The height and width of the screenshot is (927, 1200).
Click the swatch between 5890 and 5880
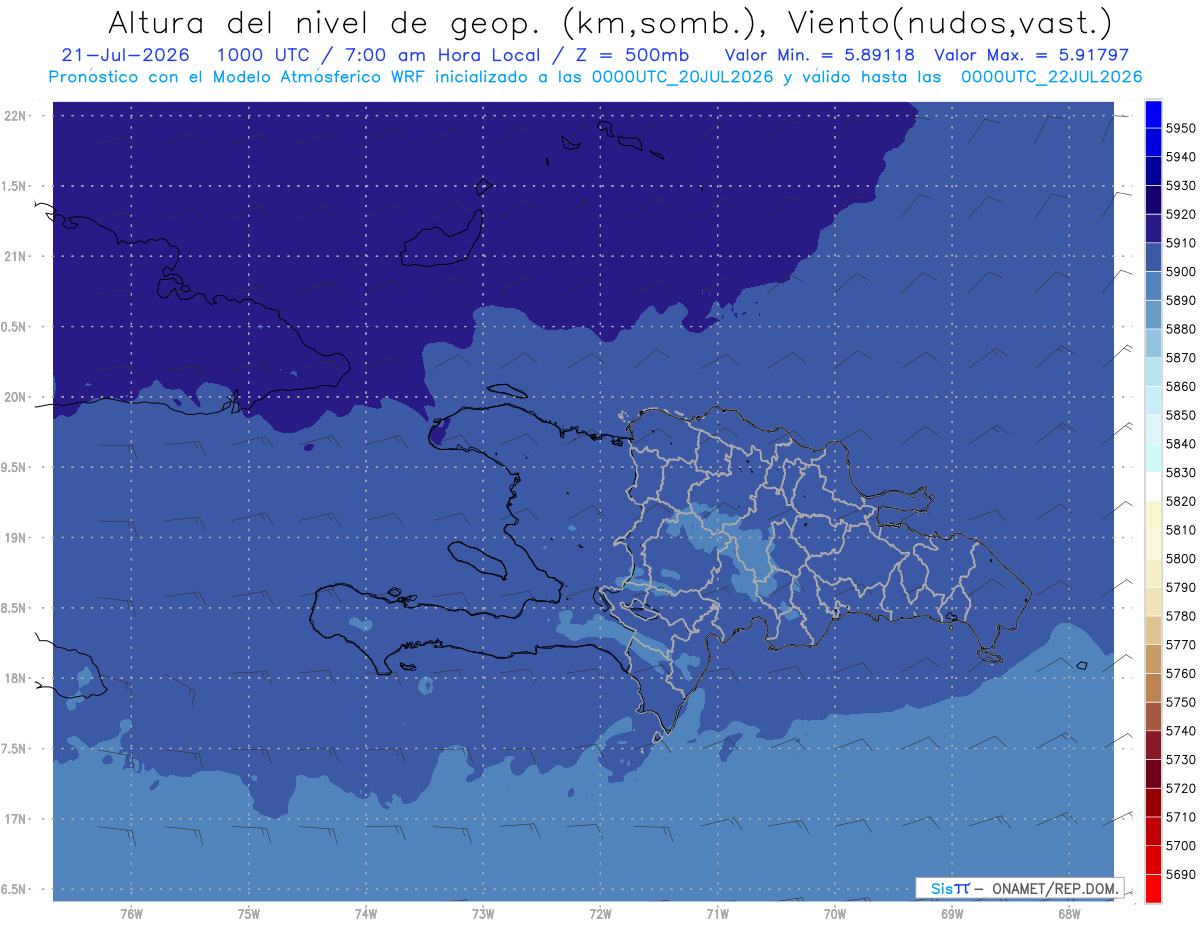click(1153, 315)
